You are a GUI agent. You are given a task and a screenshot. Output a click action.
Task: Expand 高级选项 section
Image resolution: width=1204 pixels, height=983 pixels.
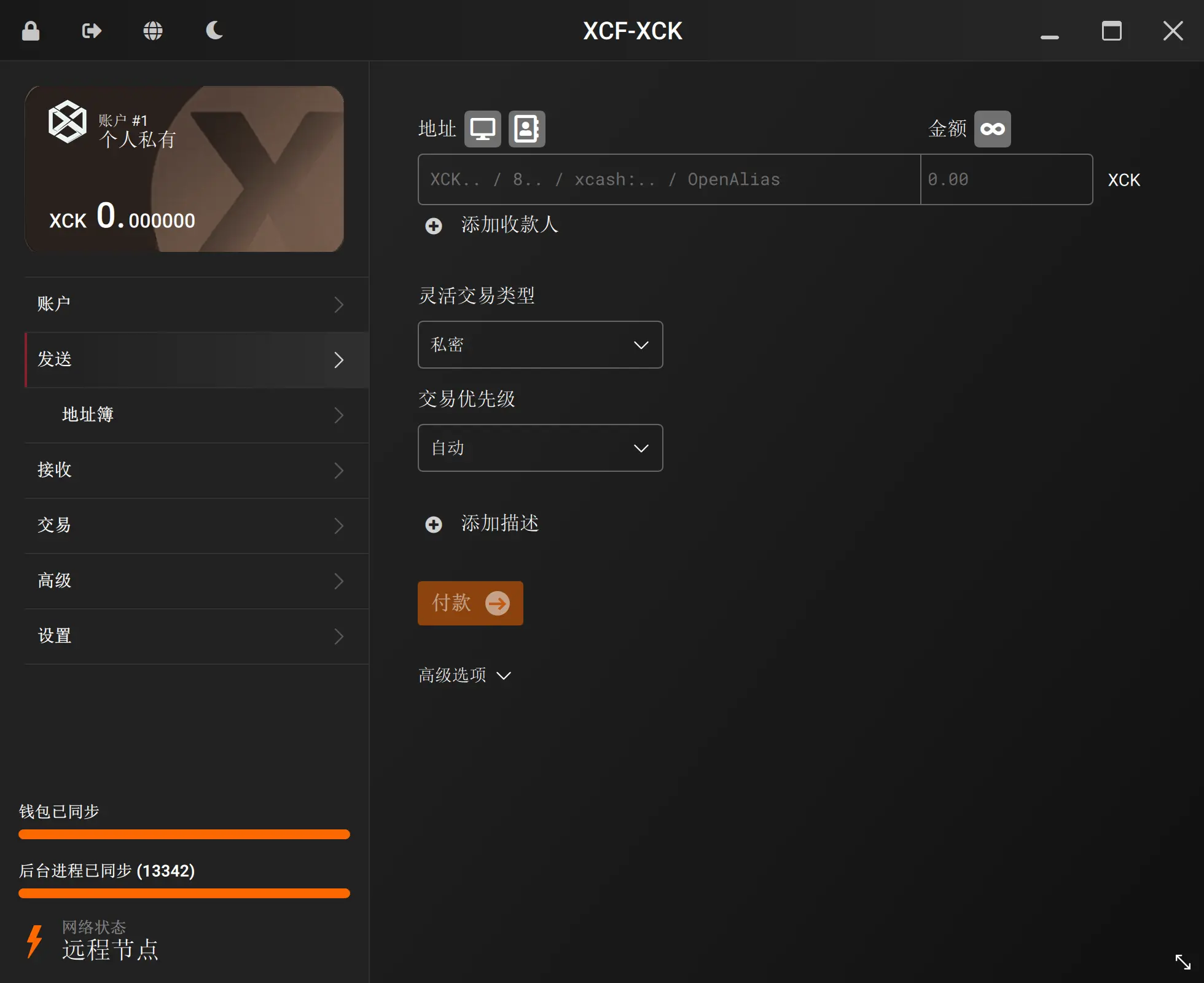click(x=464, y=675)
